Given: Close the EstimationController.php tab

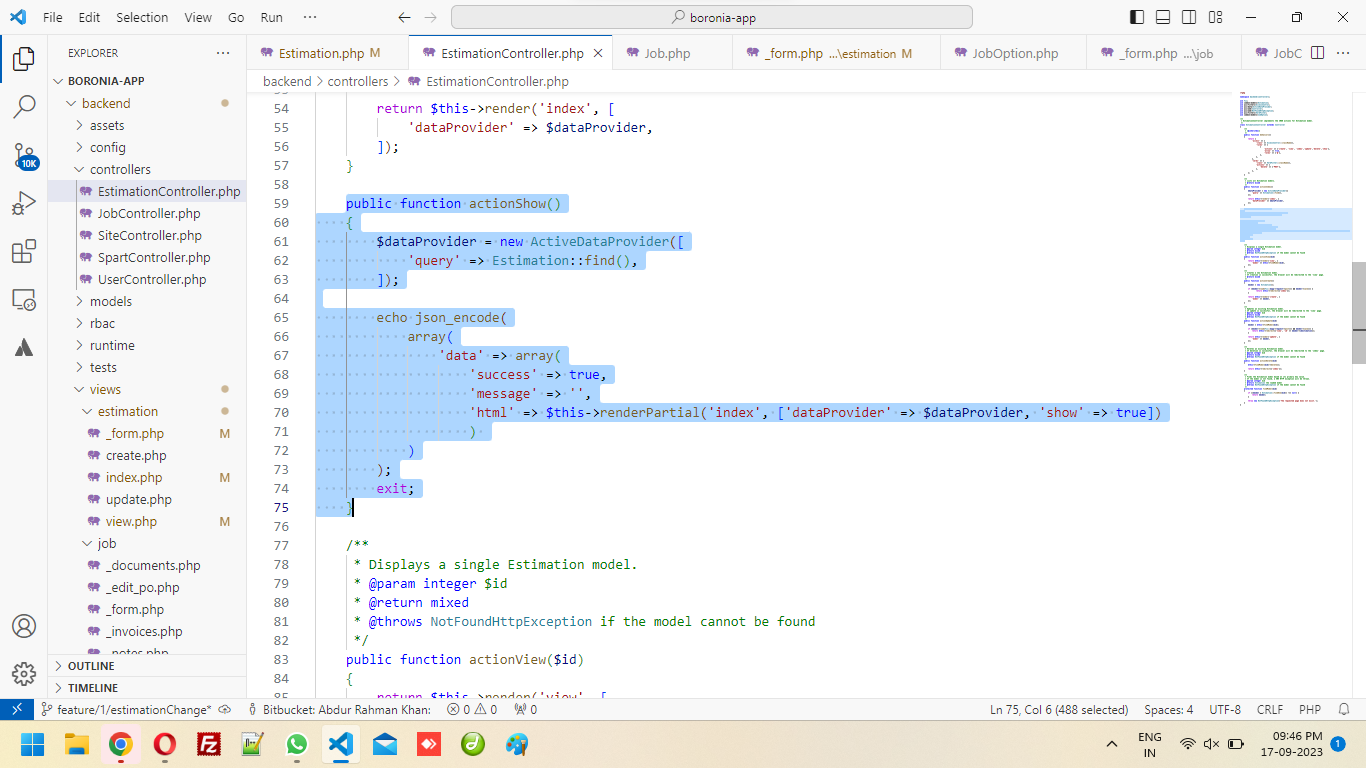Looking at the screenshot, I should pyautogui.click(x=598, y=53).
